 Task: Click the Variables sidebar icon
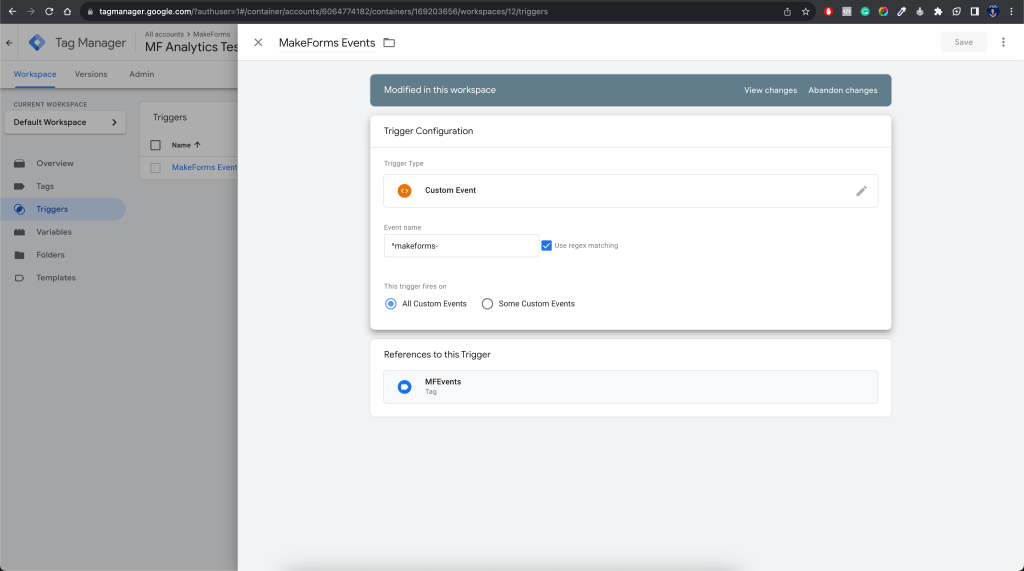(x=20, y=232)
